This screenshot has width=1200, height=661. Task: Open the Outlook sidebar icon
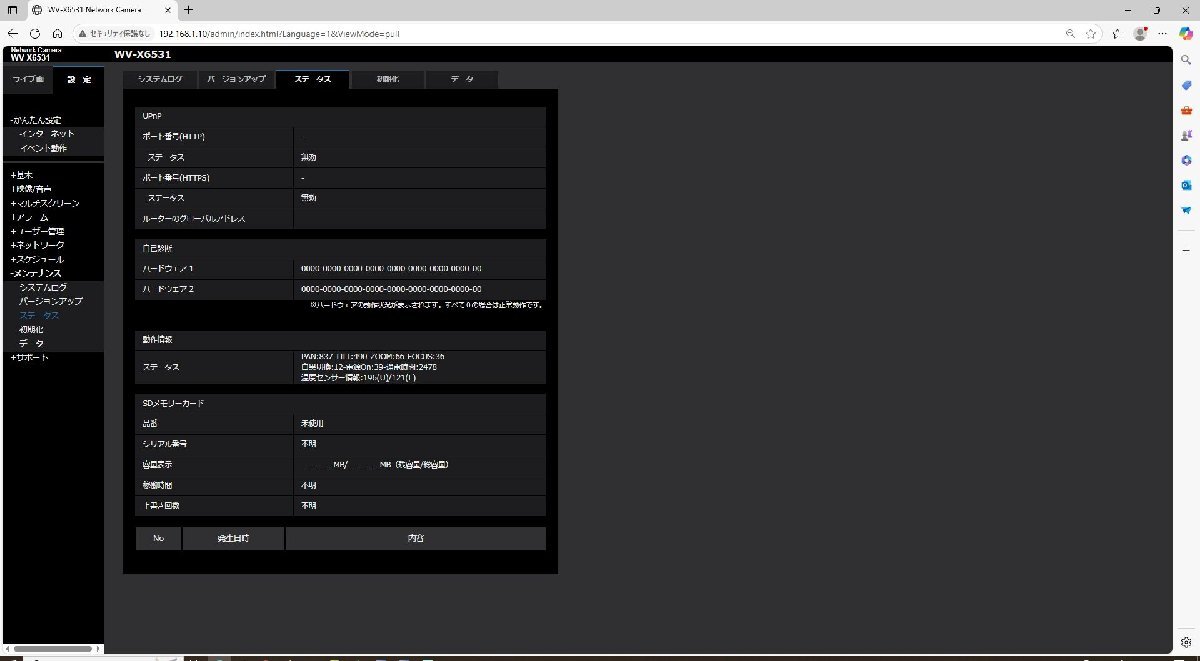point(1186,185)
